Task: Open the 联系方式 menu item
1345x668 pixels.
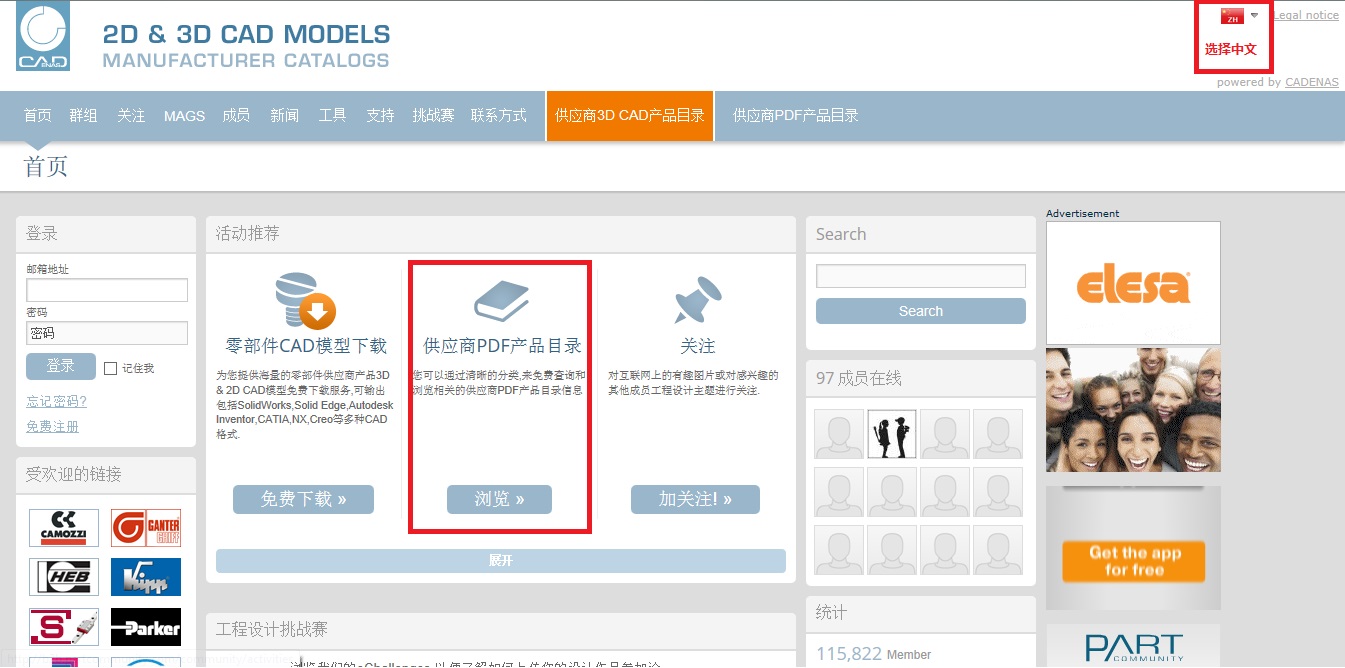Action: pos(499,116)
